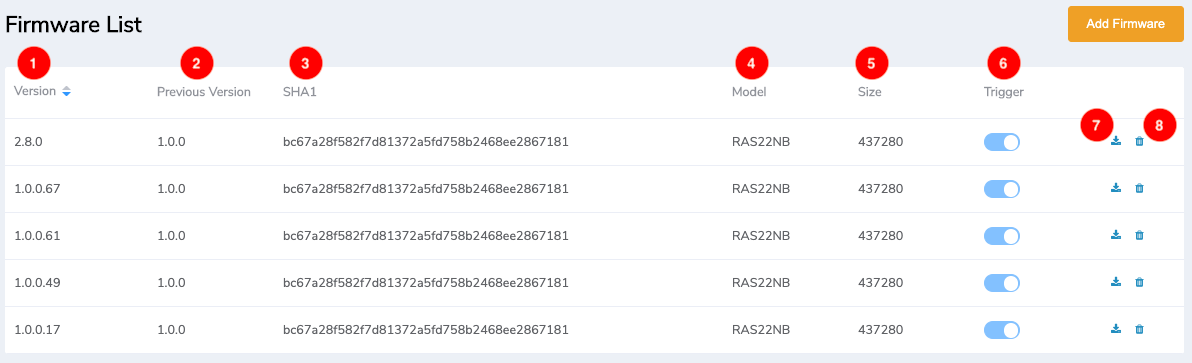Delete firmware version 1.0.0.67
The width and height of the screenshot is (1192, 363).
[x=1139, y=188]
